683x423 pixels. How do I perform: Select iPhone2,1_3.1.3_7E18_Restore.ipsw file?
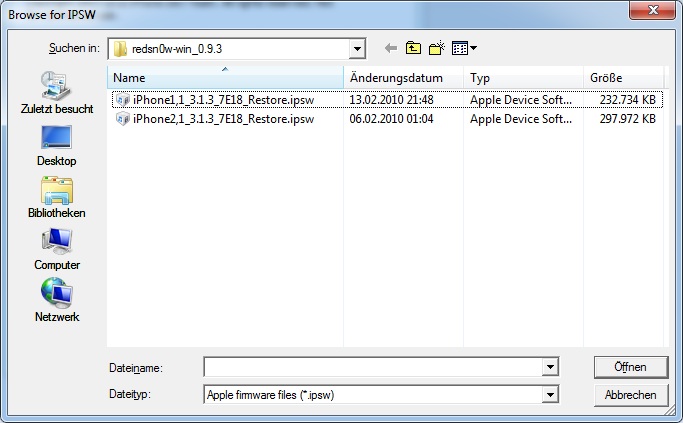coord(216,118)
